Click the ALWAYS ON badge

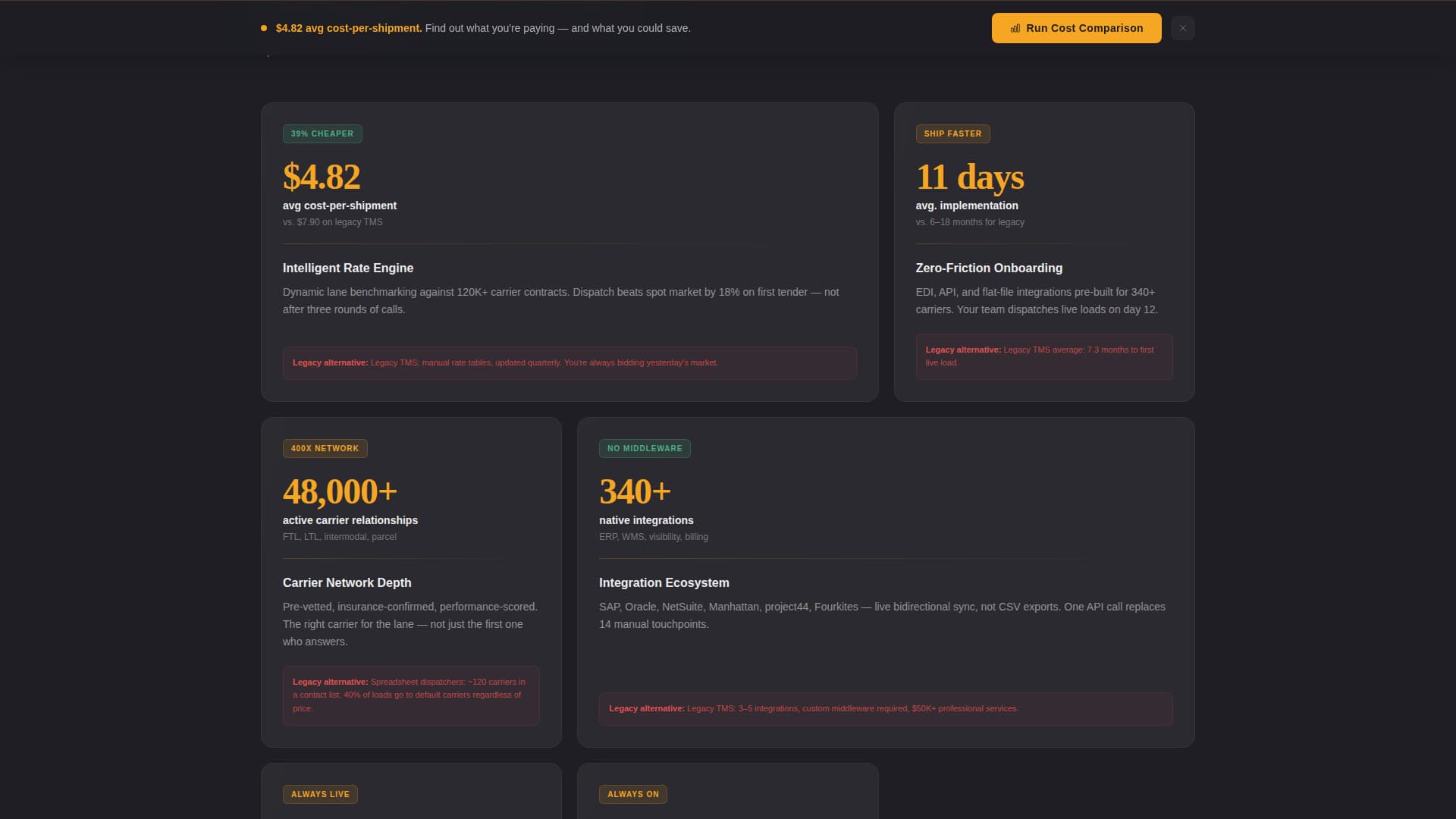click(x=632, y=794)
